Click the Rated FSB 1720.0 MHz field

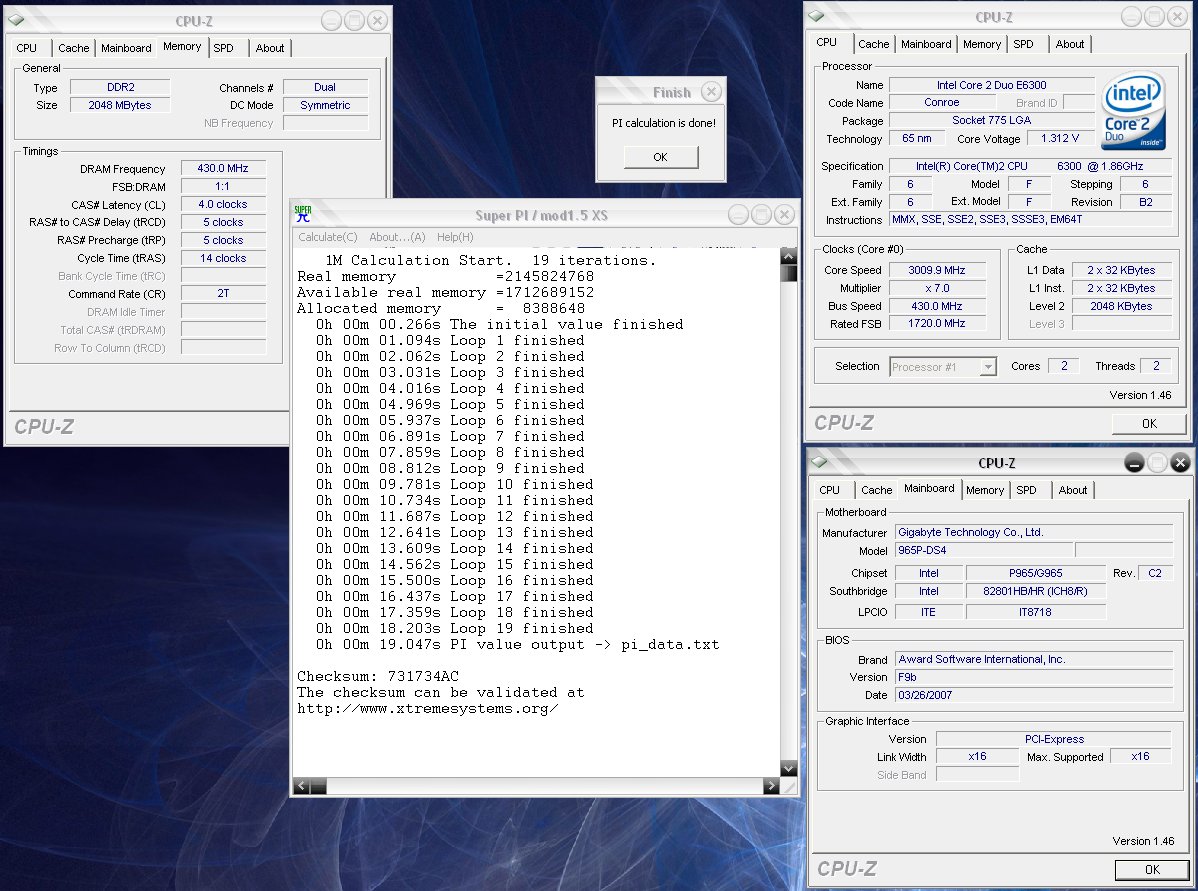pos(937,323)
